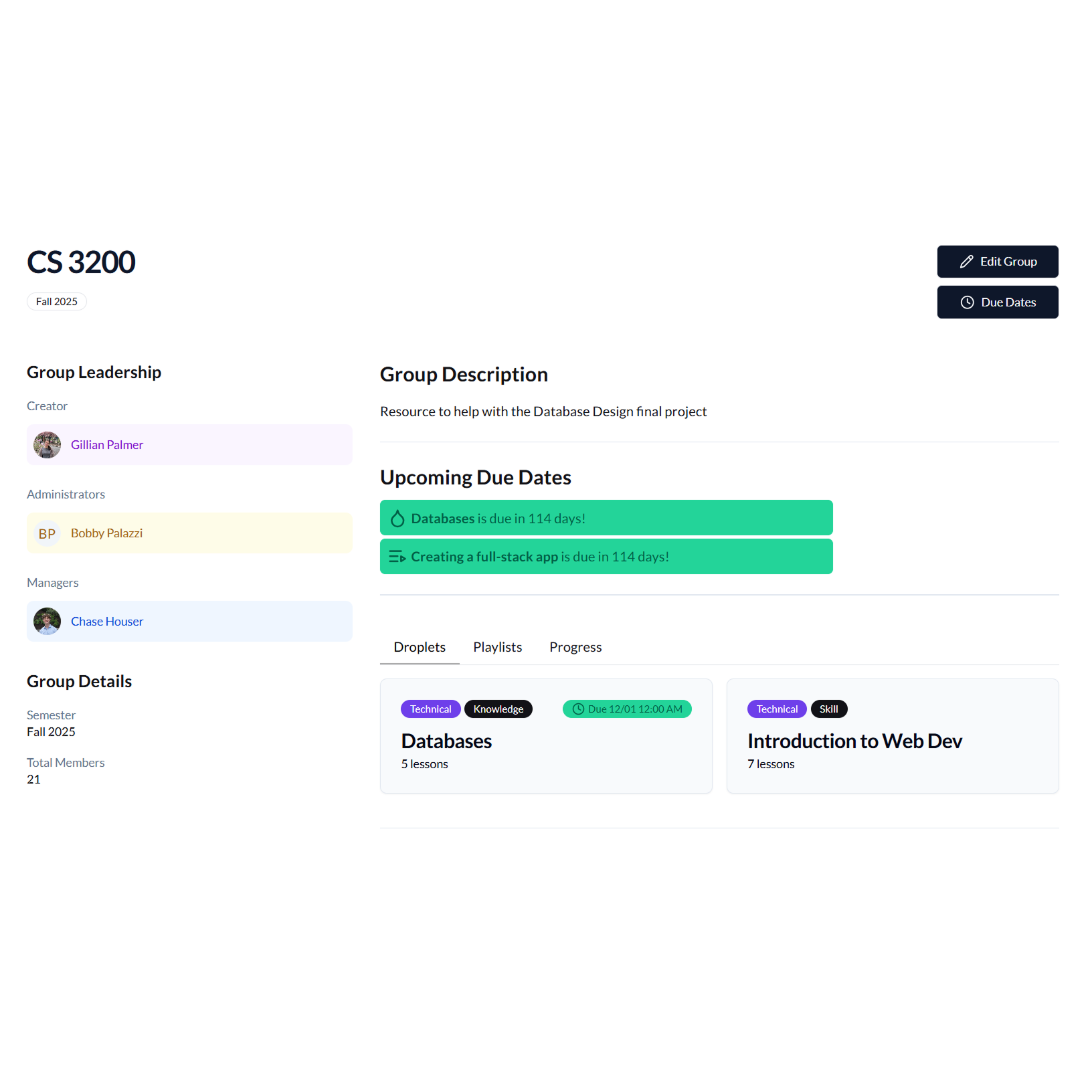The width and height of the screenshot is (1092, 1092).
Task: Click the playlist icon beside full-stack app notice
Action: pos(397,557)
